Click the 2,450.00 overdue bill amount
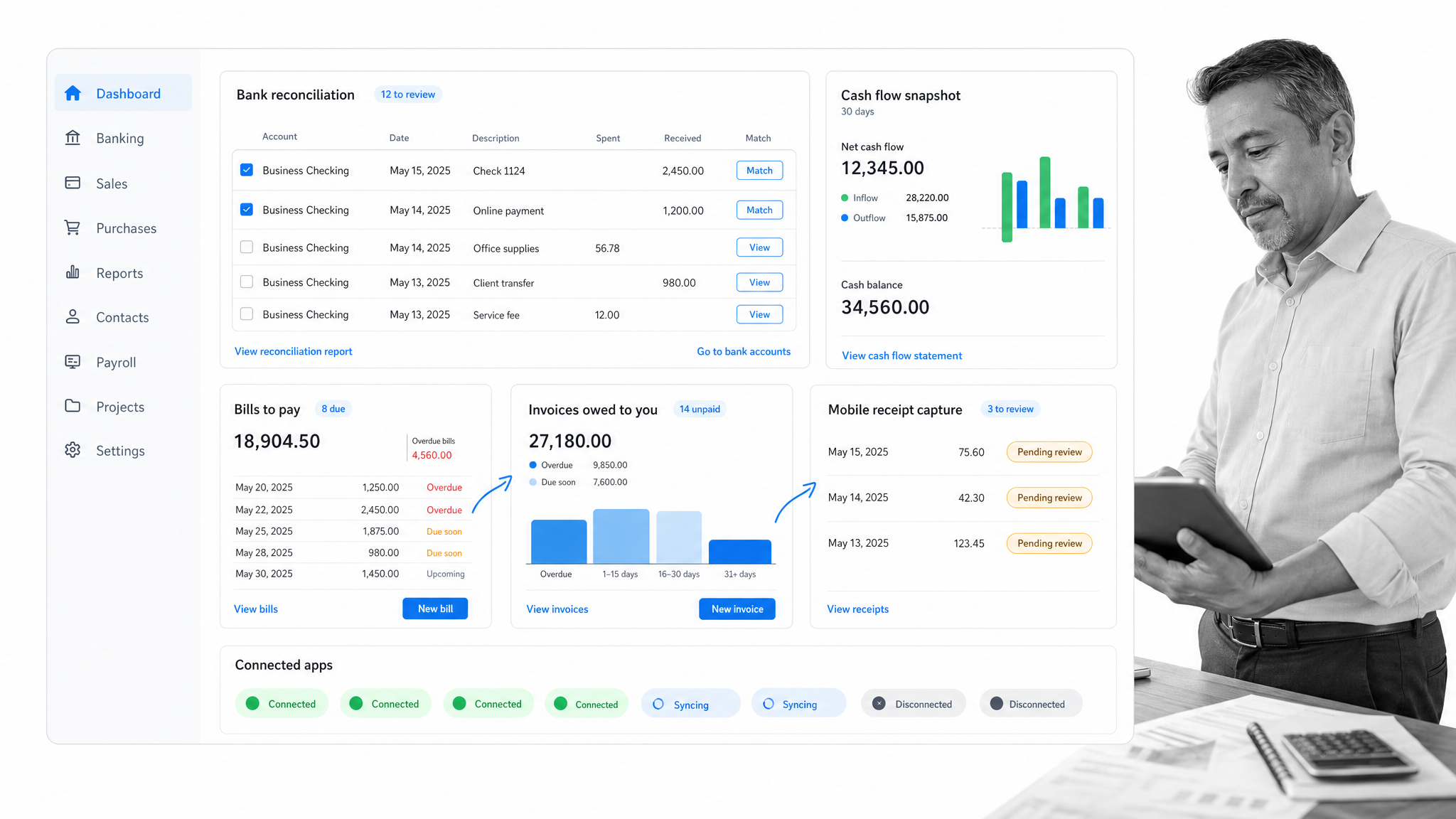The image size is (1456, 819). [380, 510]
